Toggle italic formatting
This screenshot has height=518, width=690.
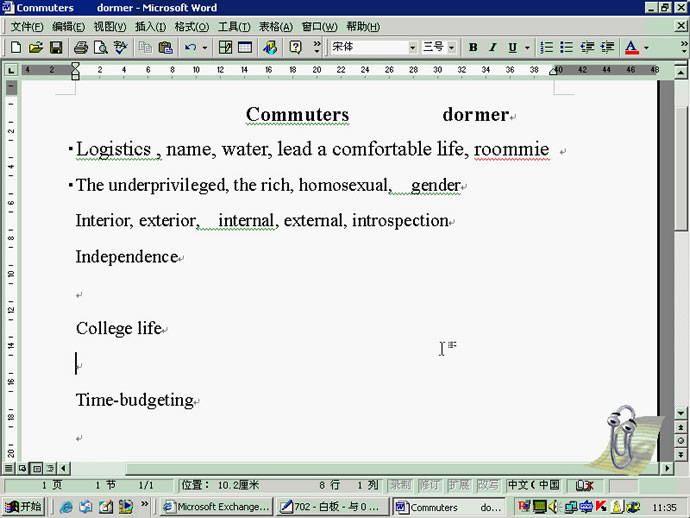click(x=493, y=47)
